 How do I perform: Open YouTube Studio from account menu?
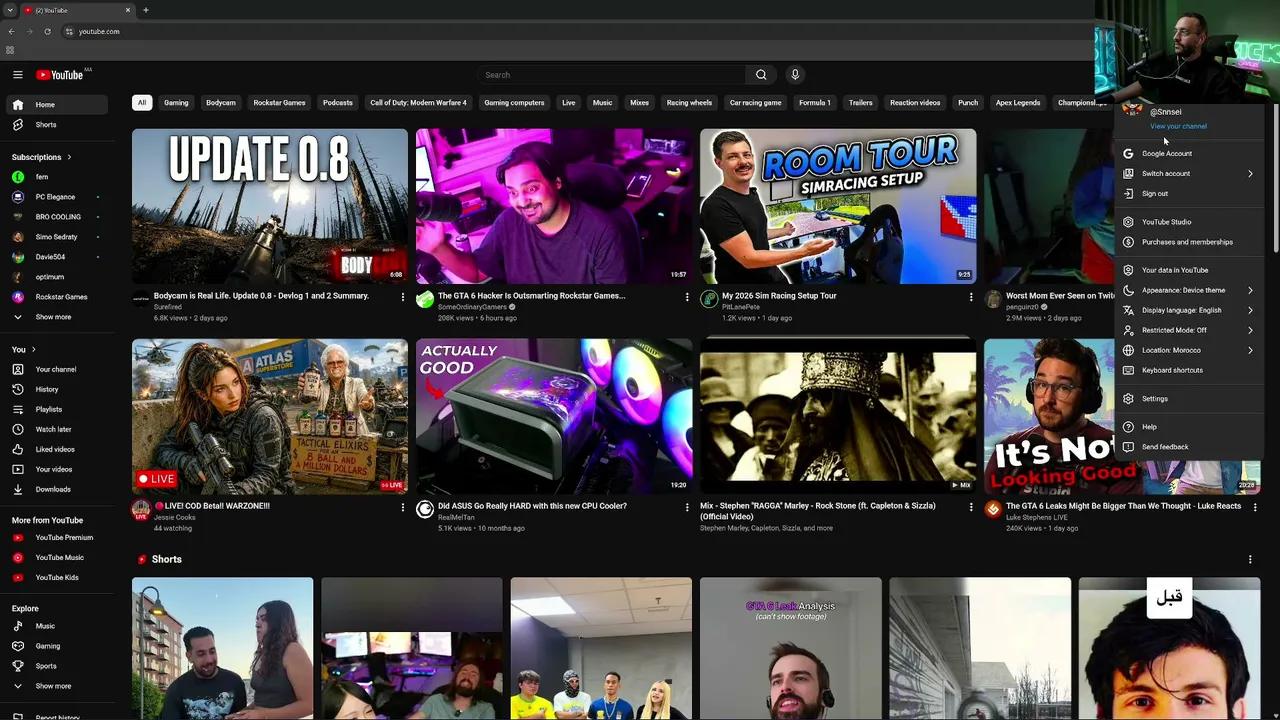click(x=1189, y=222)
